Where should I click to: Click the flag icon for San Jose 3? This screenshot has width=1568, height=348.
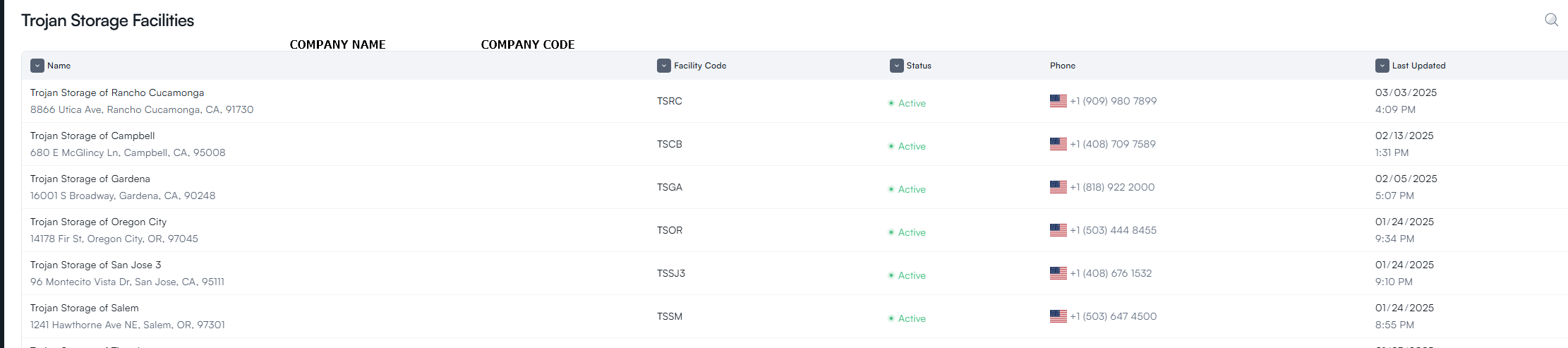click(x=1058, y=273)
